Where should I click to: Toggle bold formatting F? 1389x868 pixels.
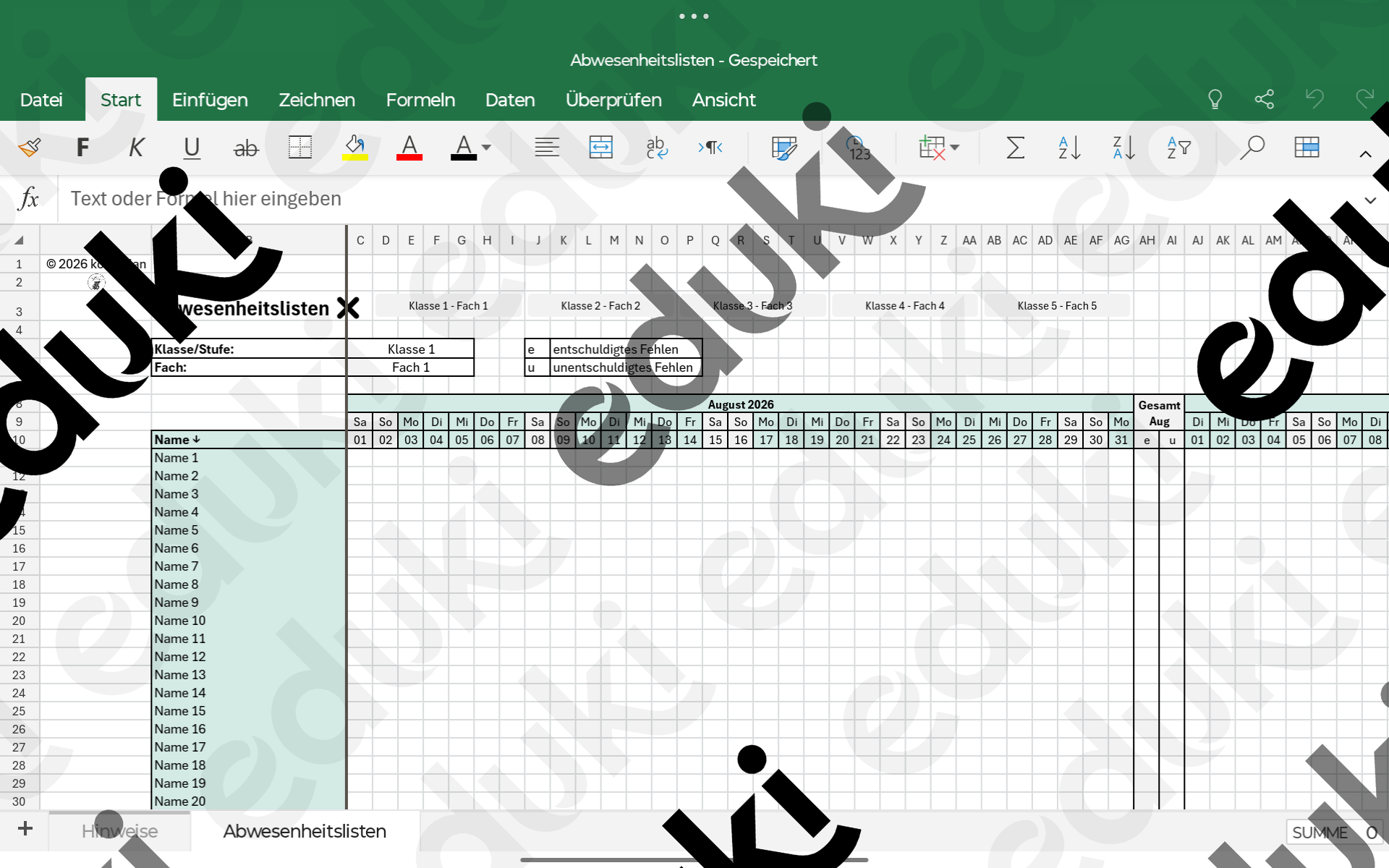pyautogui.click(x=82, y=148)
